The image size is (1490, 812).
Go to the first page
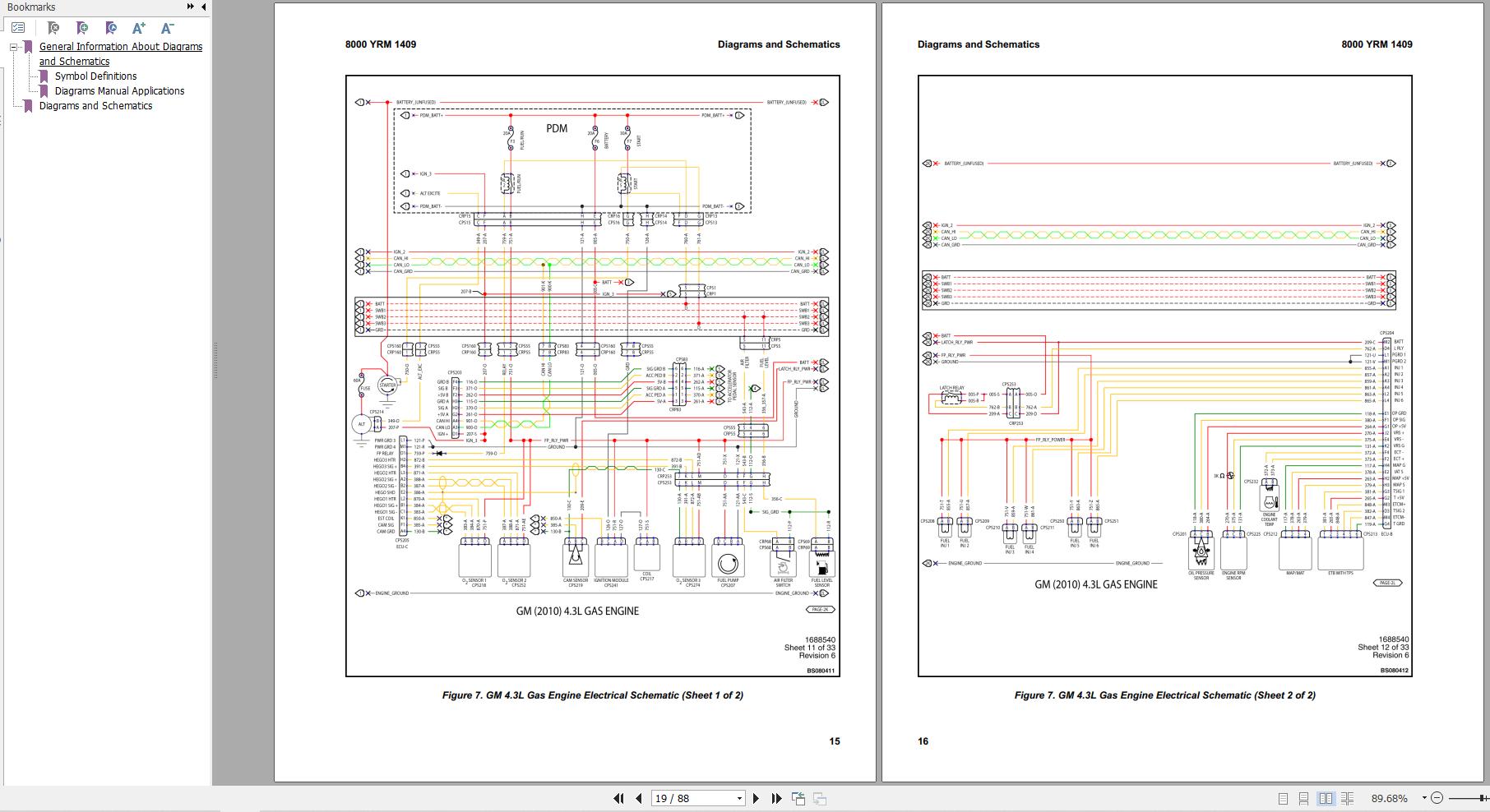[618, 798]
